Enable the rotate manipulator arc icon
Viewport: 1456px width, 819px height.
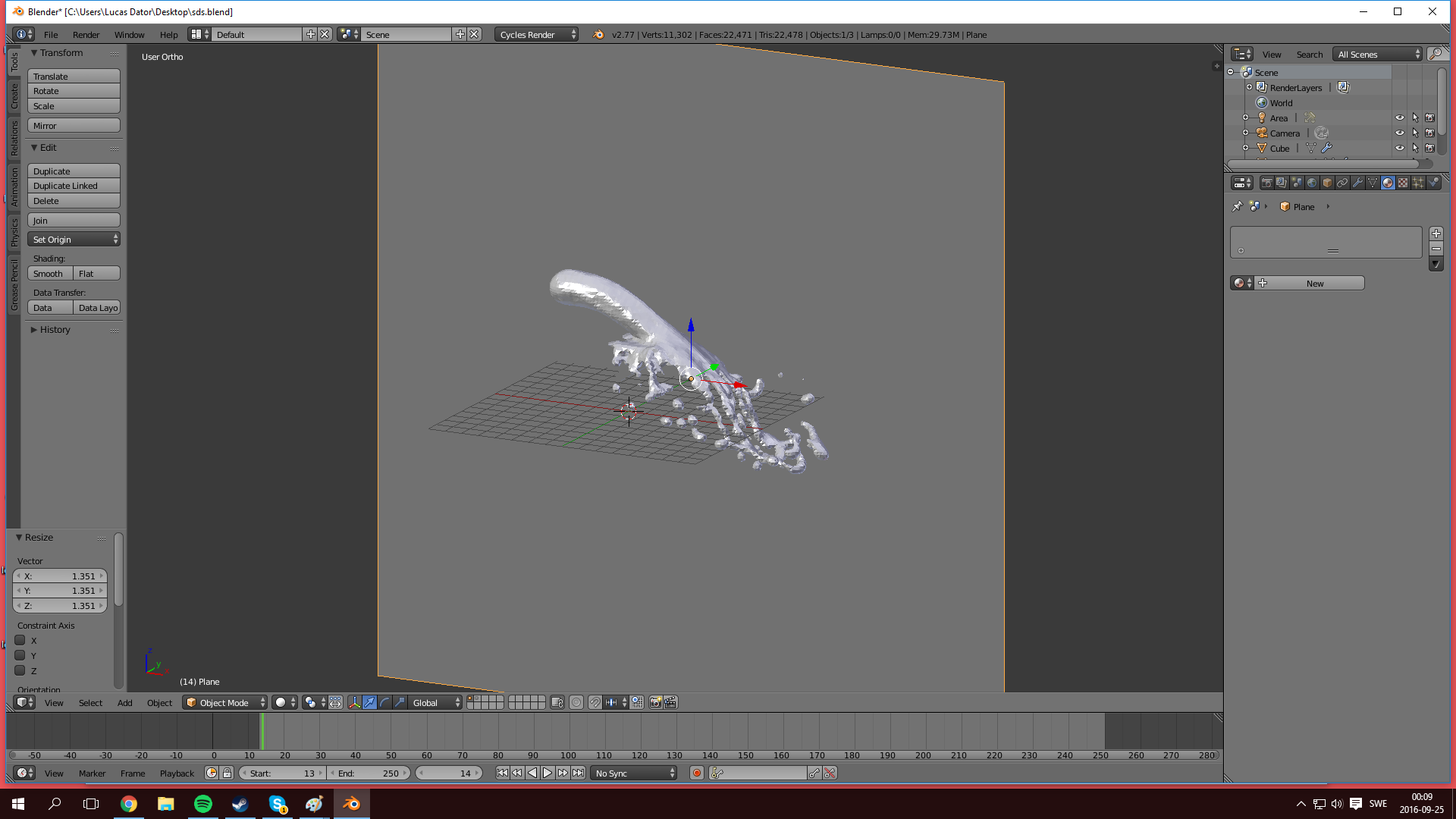384,702
